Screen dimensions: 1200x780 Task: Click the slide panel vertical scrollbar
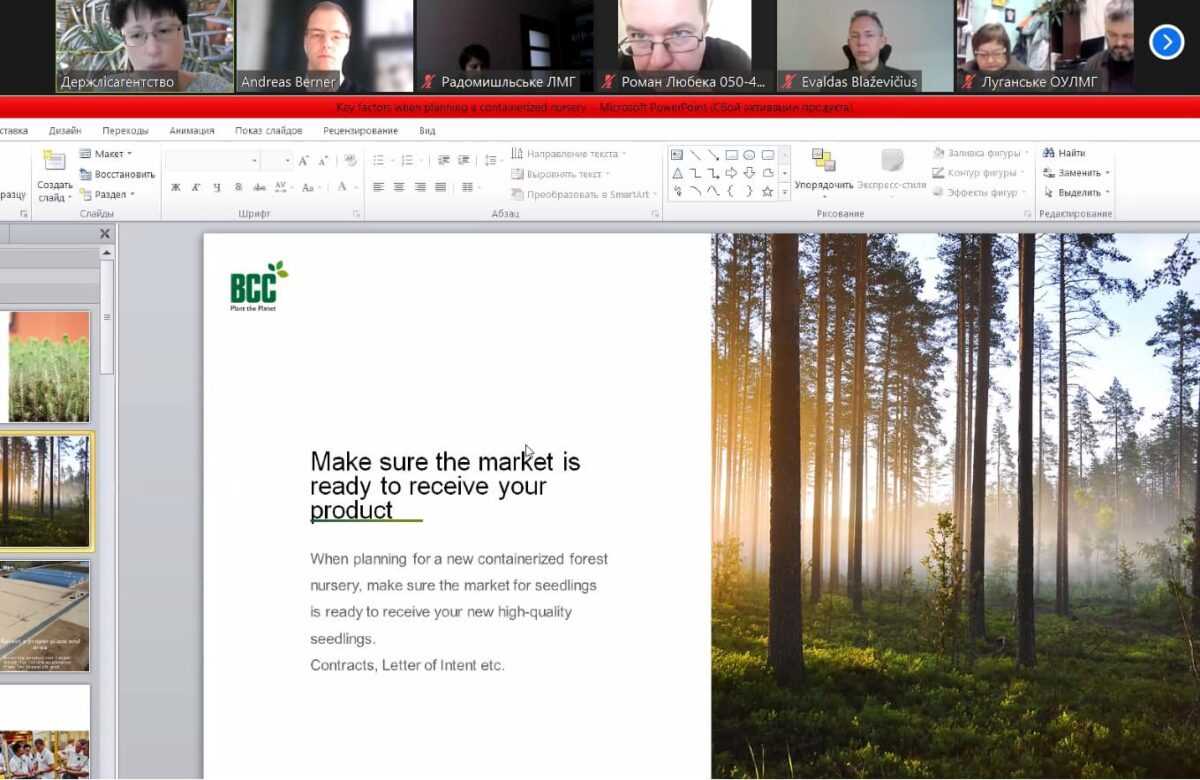[107, 320]
